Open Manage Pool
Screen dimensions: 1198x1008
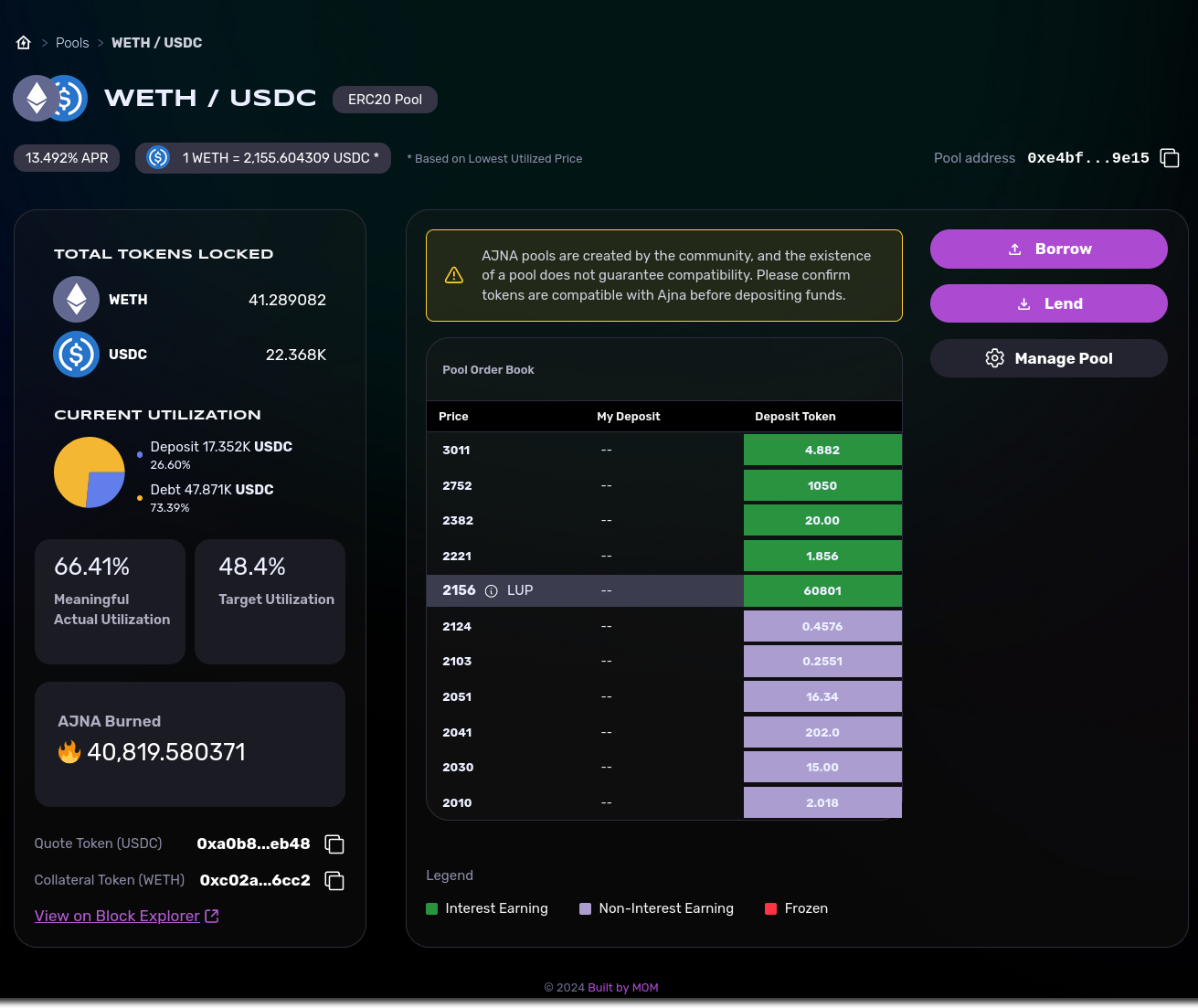pyautogui.click(x=1049, y=359)
